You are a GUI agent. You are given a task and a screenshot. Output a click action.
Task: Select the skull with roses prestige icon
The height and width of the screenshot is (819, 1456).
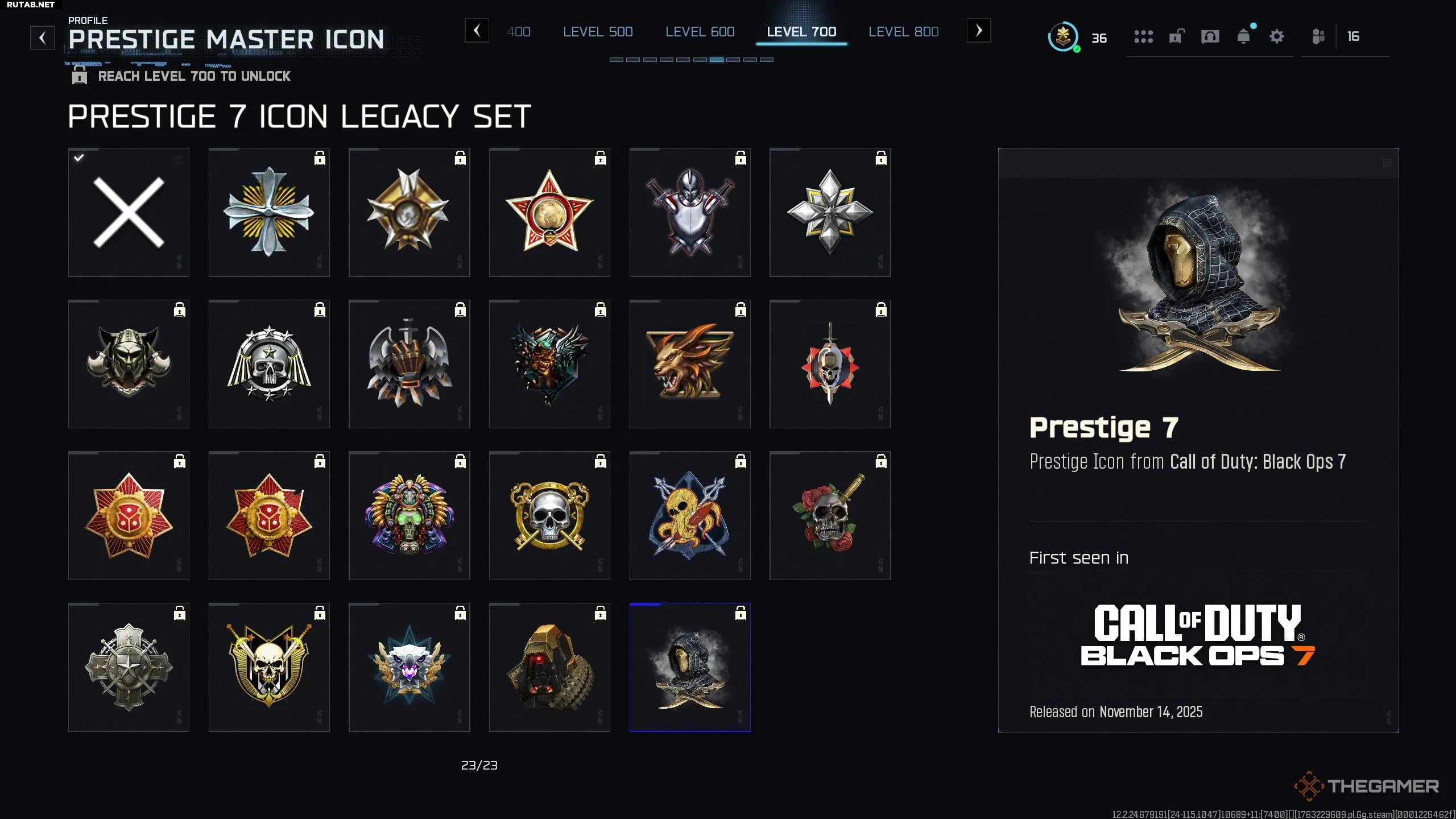point(830,516)
